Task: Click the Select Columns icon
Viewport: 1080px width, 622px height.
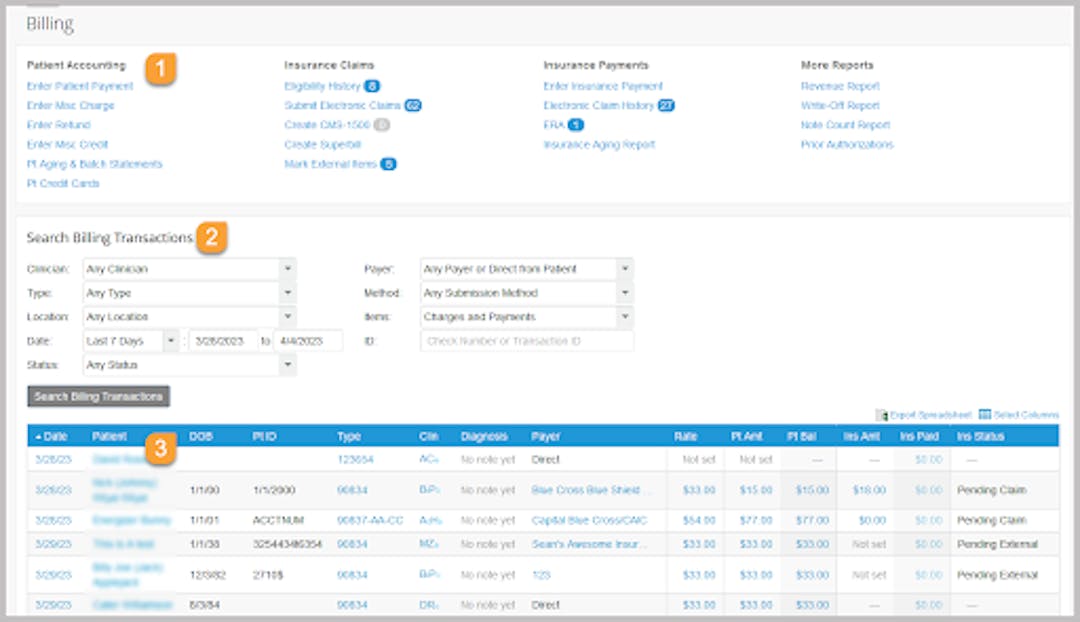Action: tap(985, 415)
